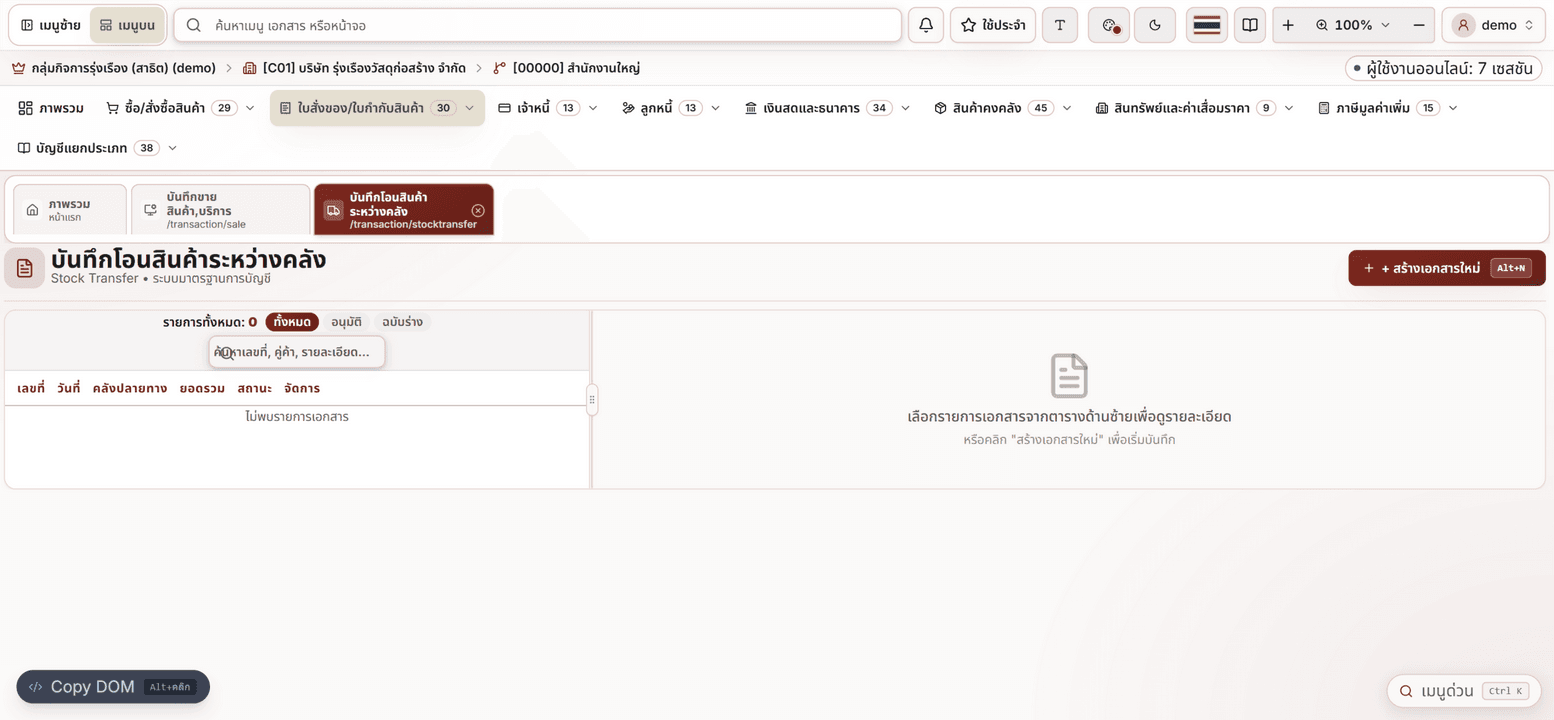Open the "ภาพรวม" item in the menu bar
This screenshot has height=720, width=1554.
point(51,108)
